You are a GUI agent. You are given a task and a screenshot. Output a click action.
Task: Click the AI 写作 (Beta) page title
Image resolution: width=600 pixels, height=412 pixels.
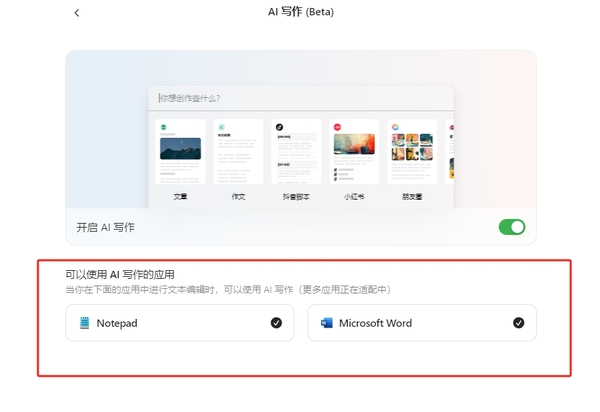point(300,13)
